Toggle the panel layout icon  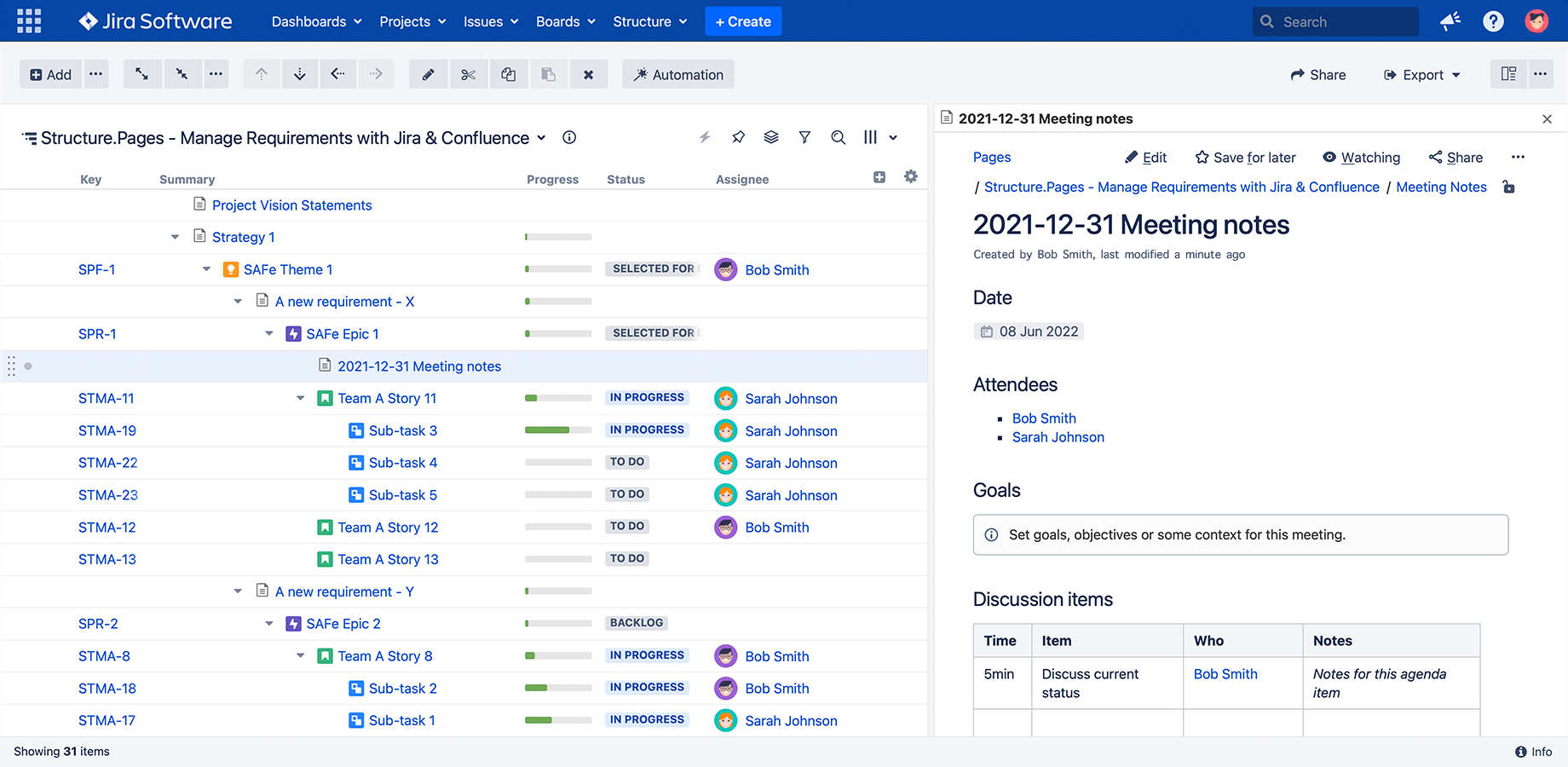coord(1508,74)
